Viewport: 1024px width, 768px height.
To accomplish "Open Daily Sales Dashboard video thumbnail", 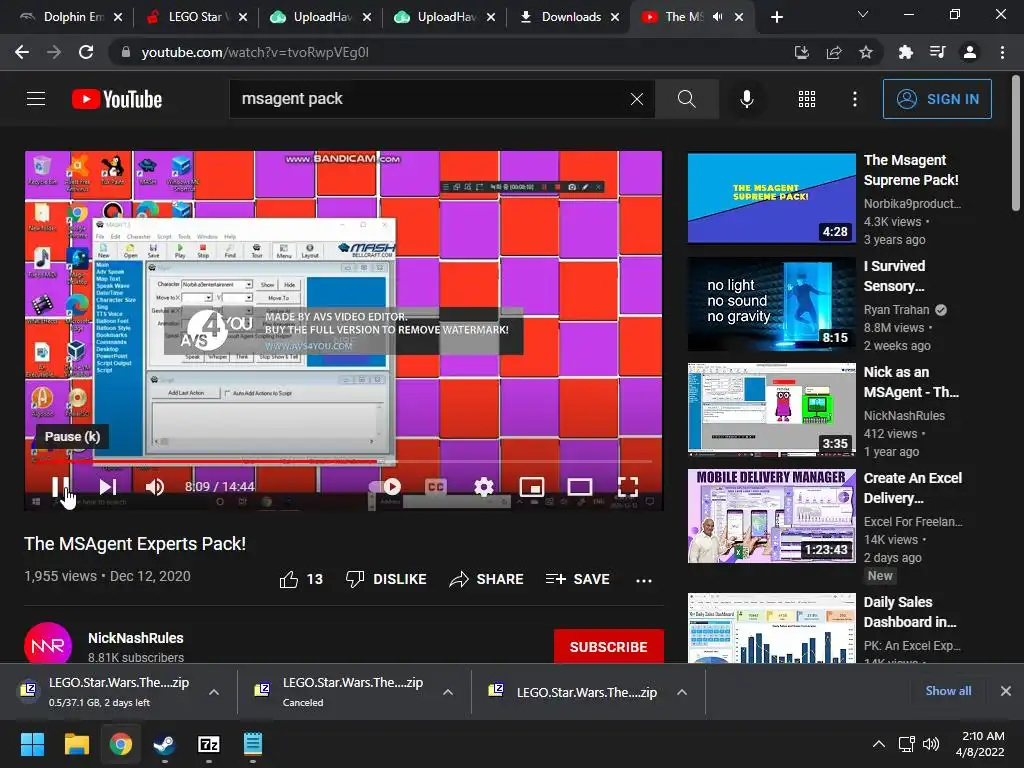I will [x=772, y=628].
